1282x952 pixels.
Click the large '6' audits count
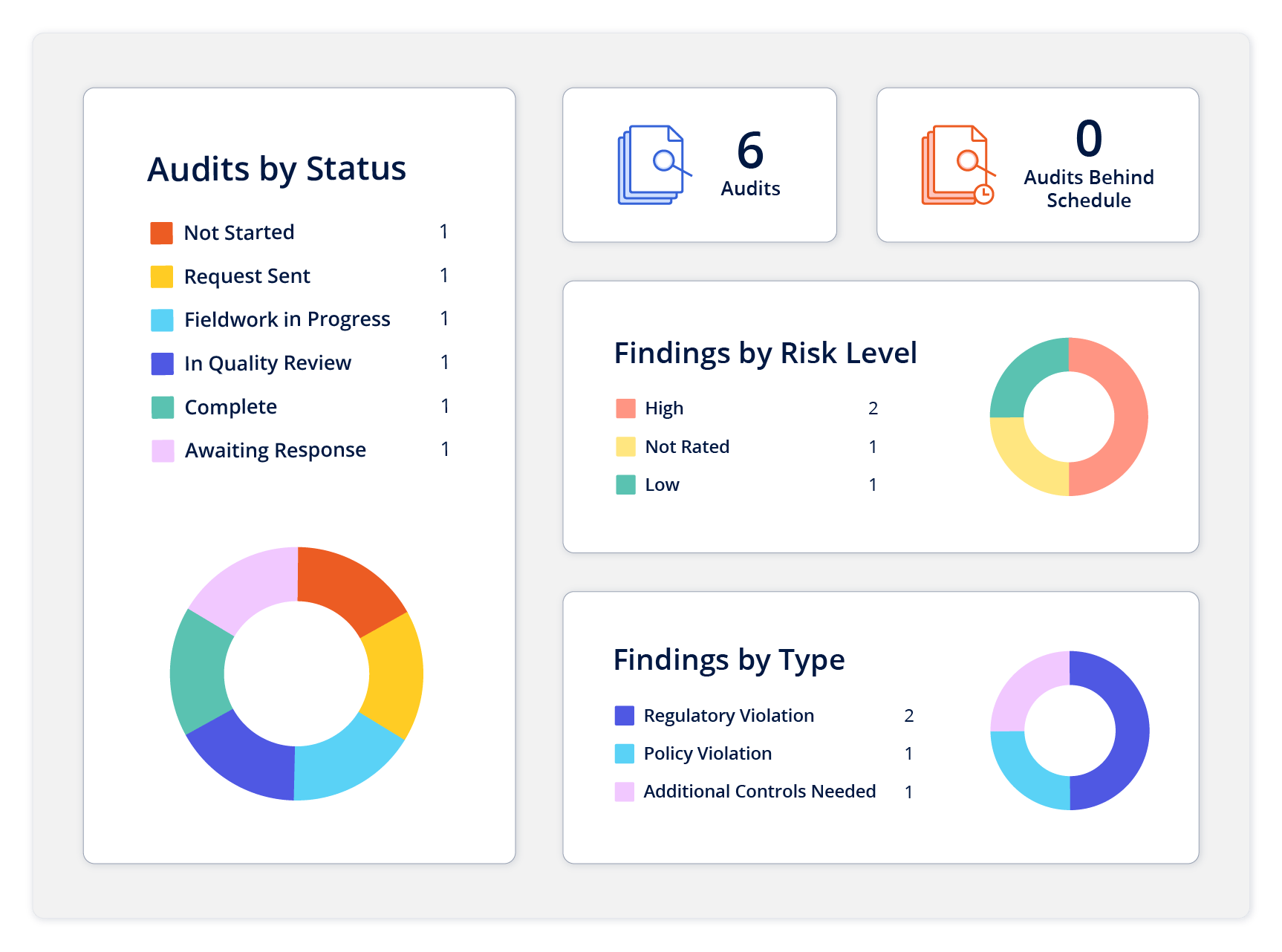pos(750,151)
